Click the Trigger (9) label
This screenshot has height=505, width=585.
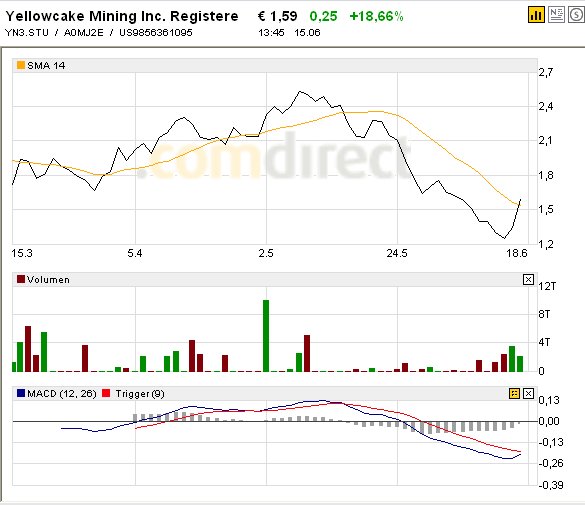[x=140, y=394]
